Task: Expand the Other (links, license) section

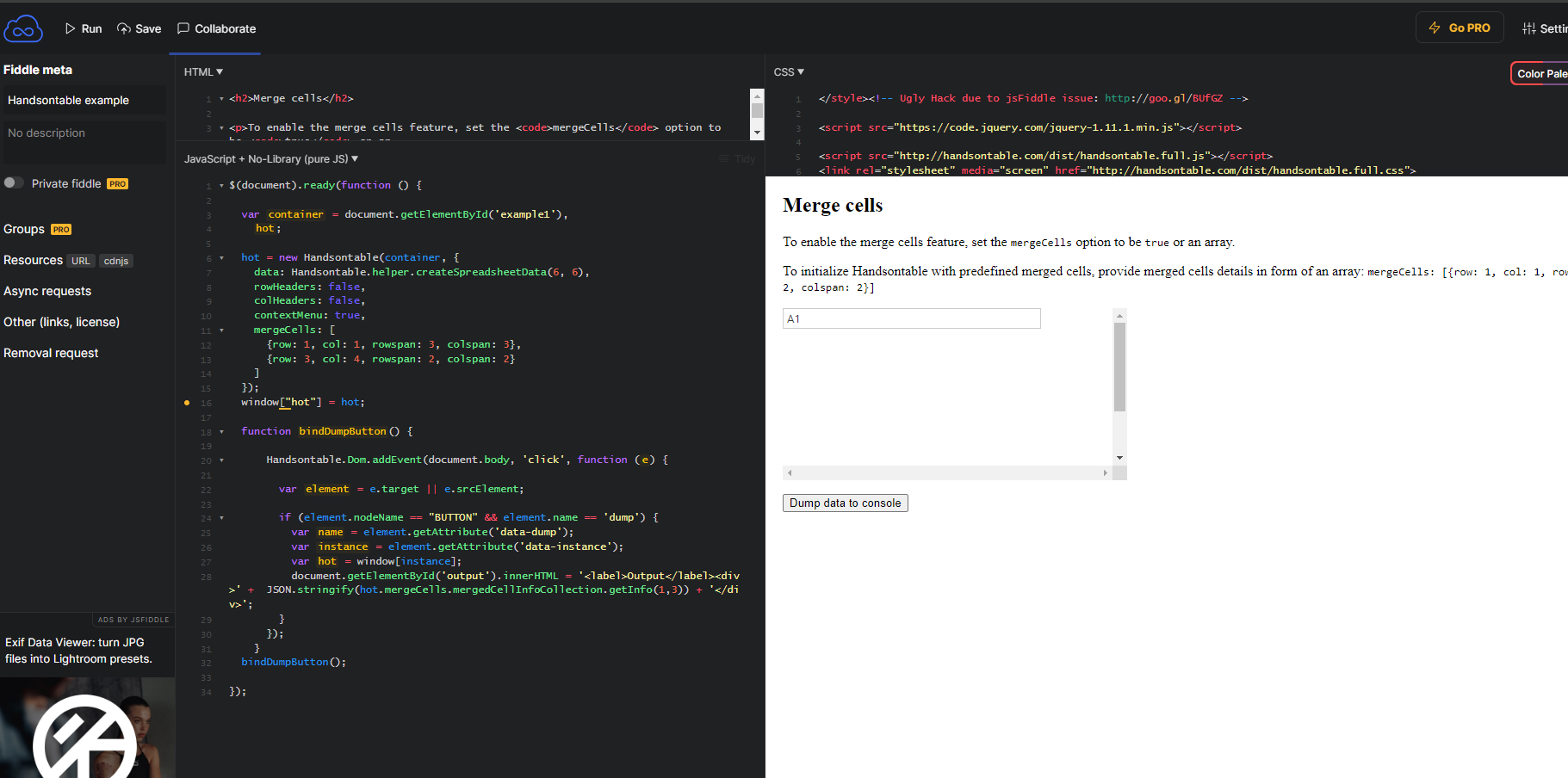Action: pos(61,322)
